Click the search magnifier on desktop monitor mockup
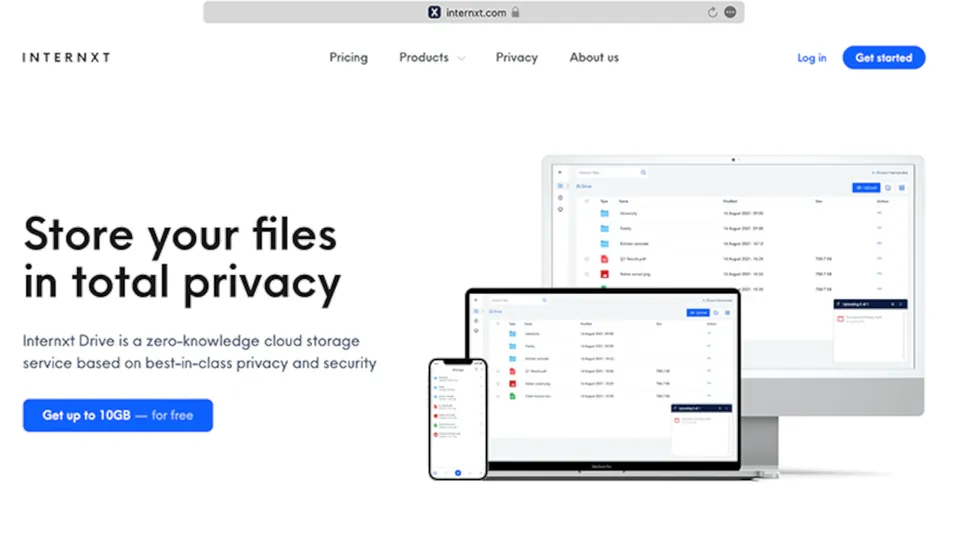This screenshot has width=970, height=539. pos(643,172)
